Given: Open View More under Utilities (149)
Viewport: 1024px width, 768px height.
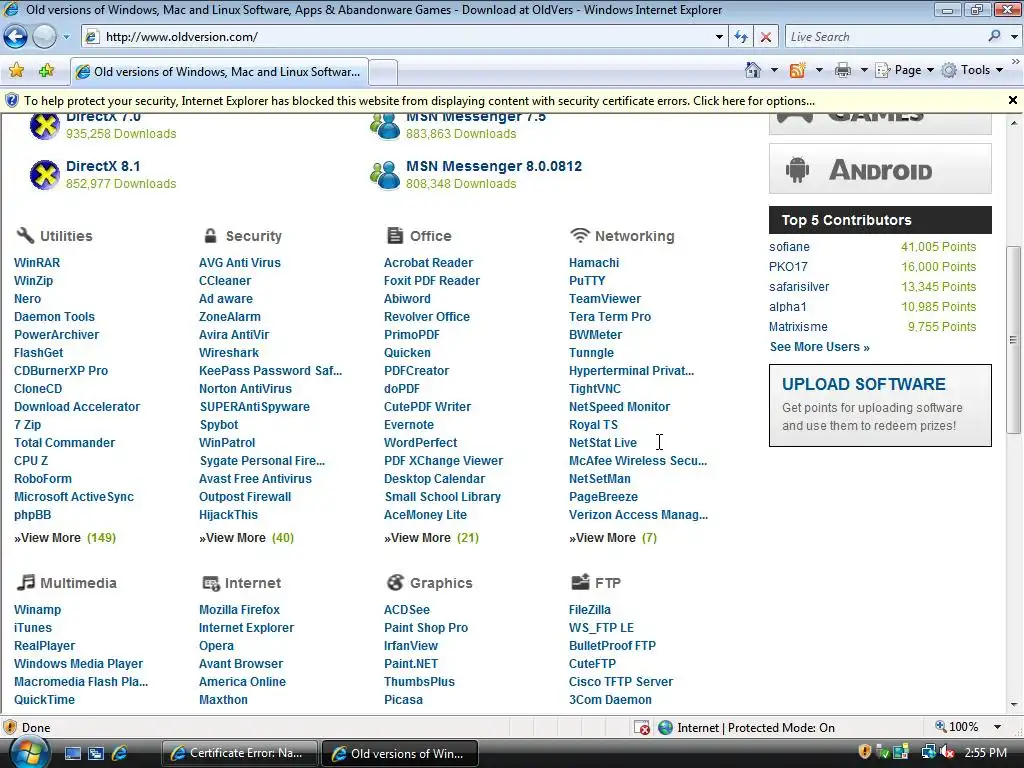Looking at the screenshot, I should [x=65, y=537].
